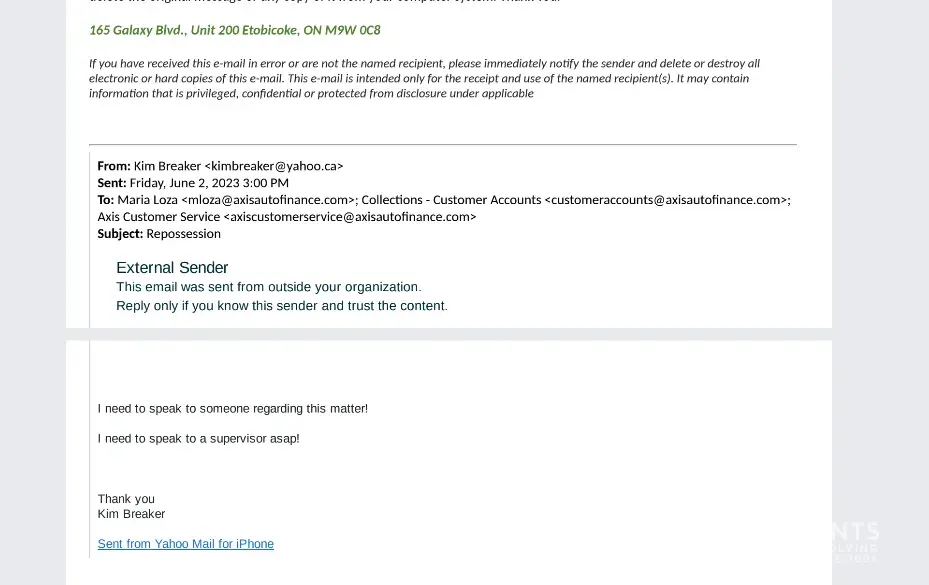Click the "sent from outside your organization" notice
Viewport: 929px width, 585px height.
click(x=268, y=287)
